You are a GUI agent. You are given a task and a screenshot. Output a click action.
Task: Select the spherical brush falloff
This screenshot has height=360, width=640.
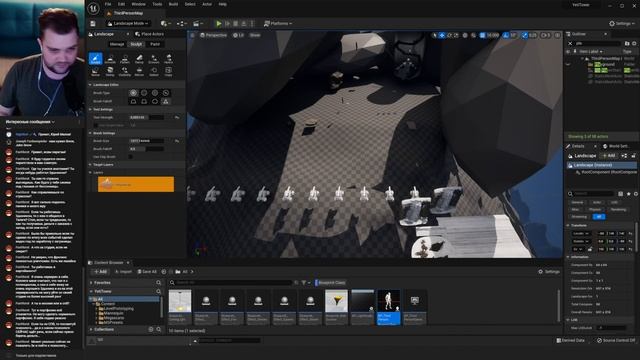click(x=155, y=101)
